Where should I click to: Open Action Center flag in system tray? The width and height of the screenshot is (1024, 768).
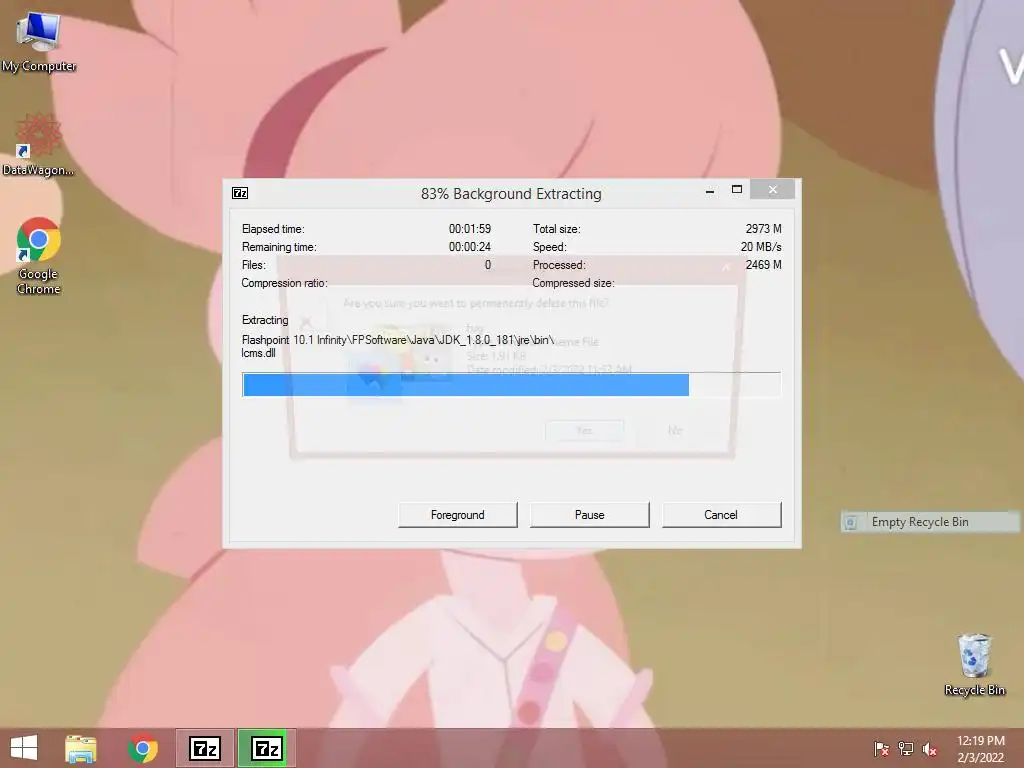point(881,749)
